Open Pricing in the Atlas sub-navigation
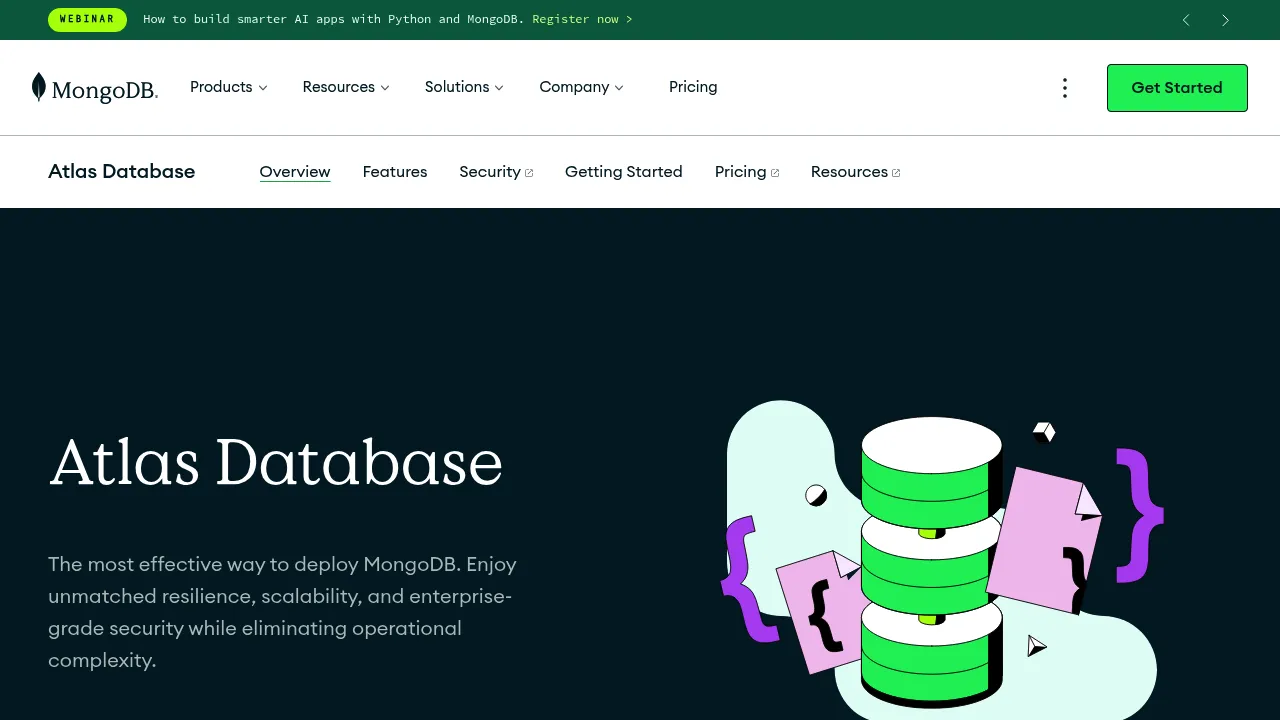Image resolution: width=1280 pixels, height=720 pixels. [x=747, y=172]
